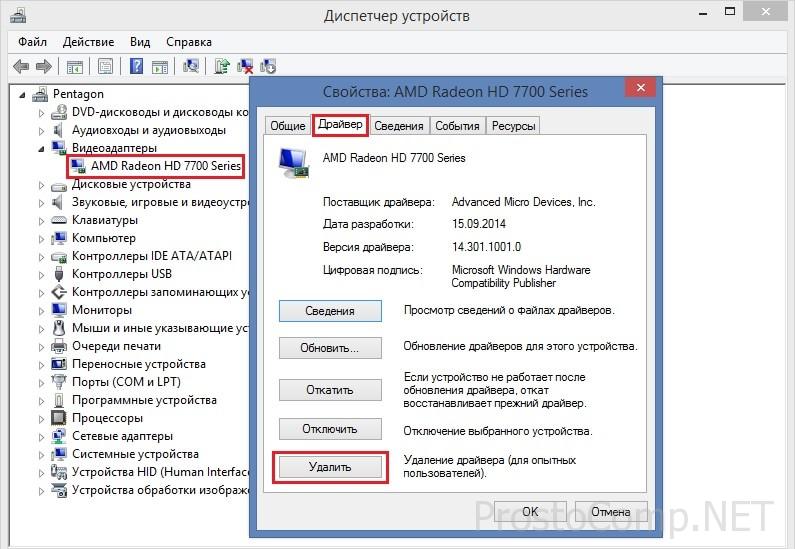This screenshot has width=795, height=549.
Task: Expand the Клавиатуры arrow
Action: [42, 221]
